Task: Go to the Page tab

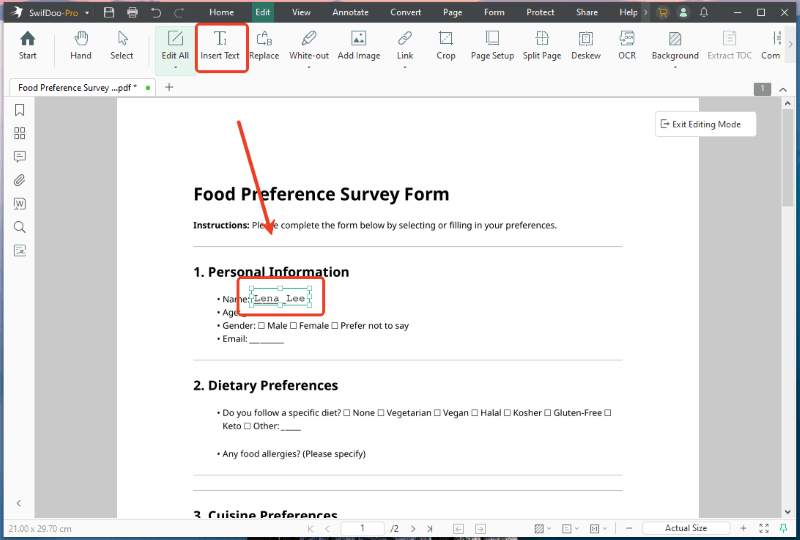Action: point(453,12)
